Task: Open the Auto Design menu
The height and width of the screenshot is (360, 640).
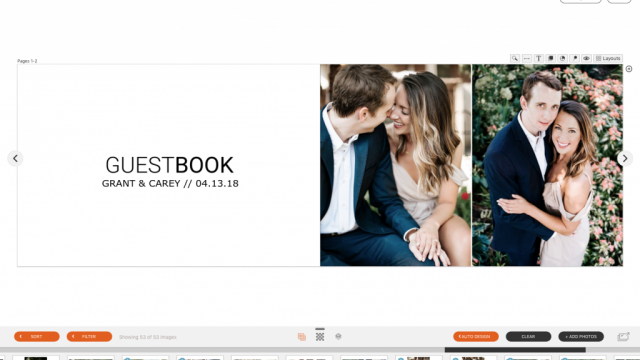Action: tap(476, 336)
